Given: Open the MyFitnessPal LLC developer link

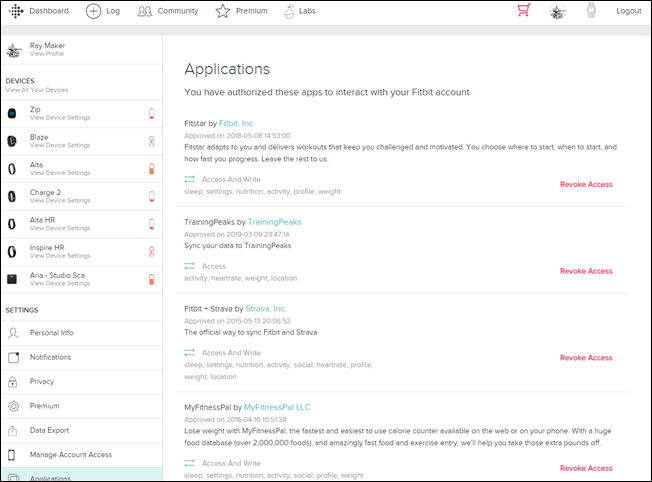Looking at the screenshot, I should click(277, 407).
